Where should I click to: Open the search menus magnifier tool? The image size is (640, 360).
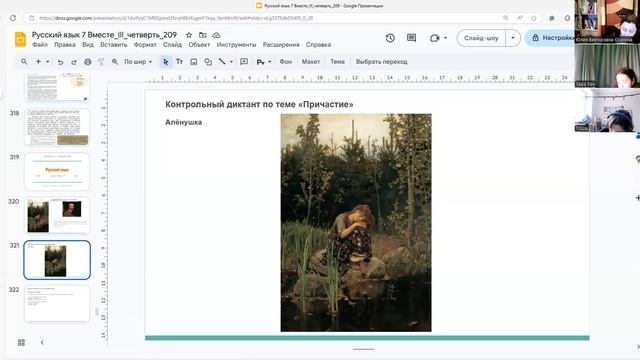[24, 62]
